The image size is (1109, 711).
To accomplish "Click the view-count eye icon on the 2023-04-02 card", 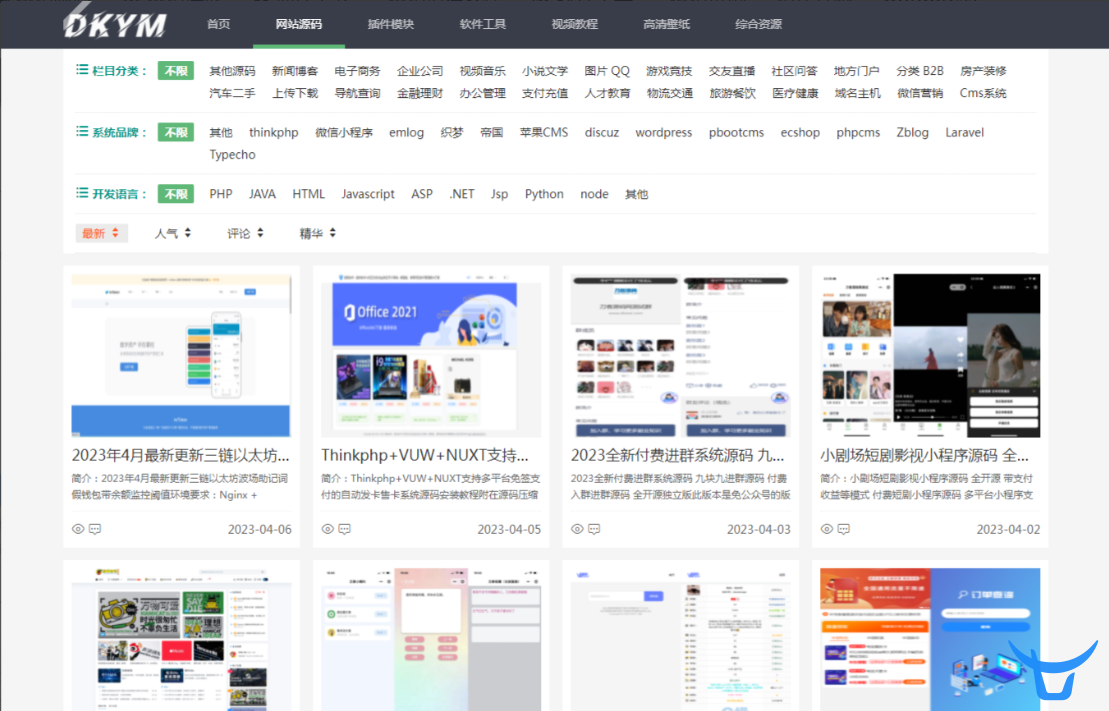I will [x=827, y=529].
